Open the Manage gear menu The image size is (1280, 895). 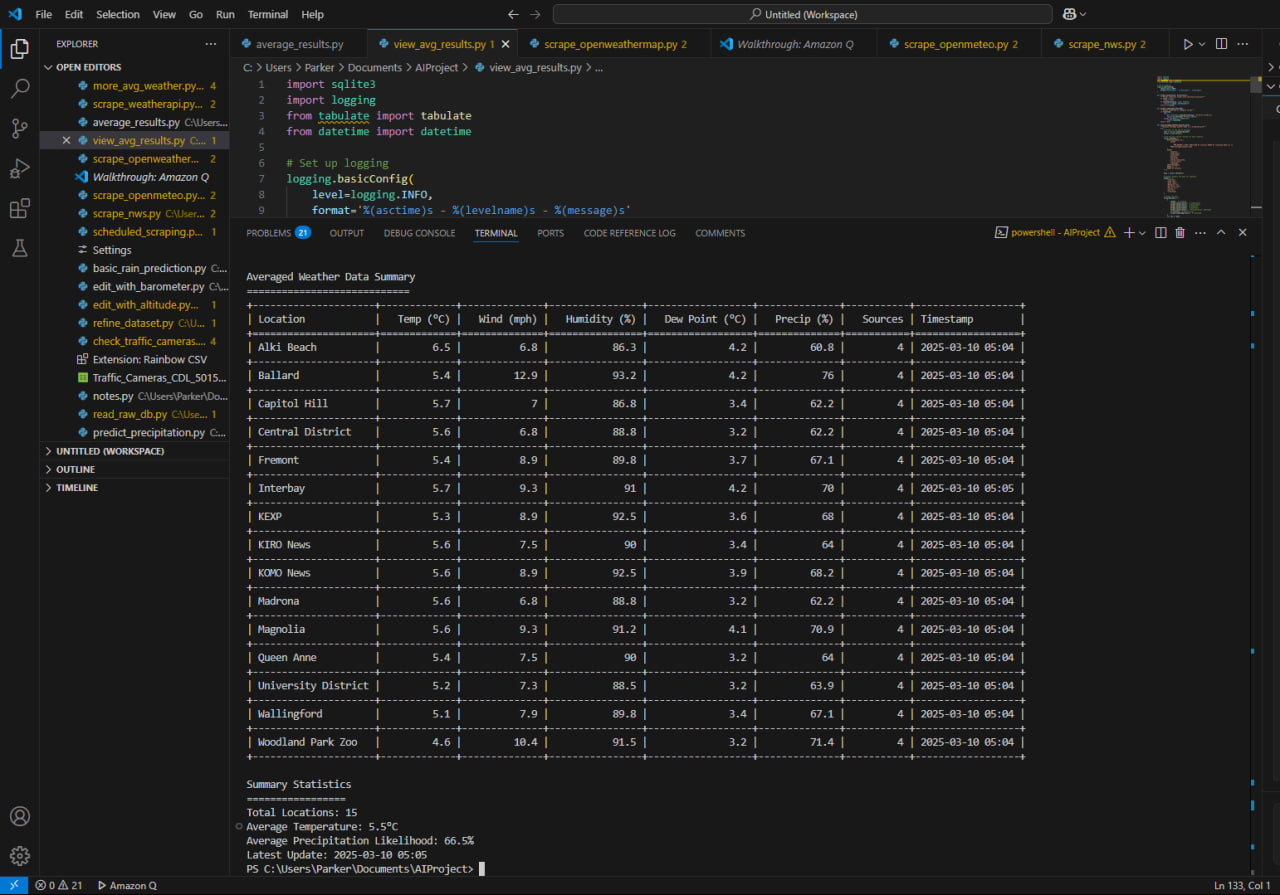click(19, 856)
